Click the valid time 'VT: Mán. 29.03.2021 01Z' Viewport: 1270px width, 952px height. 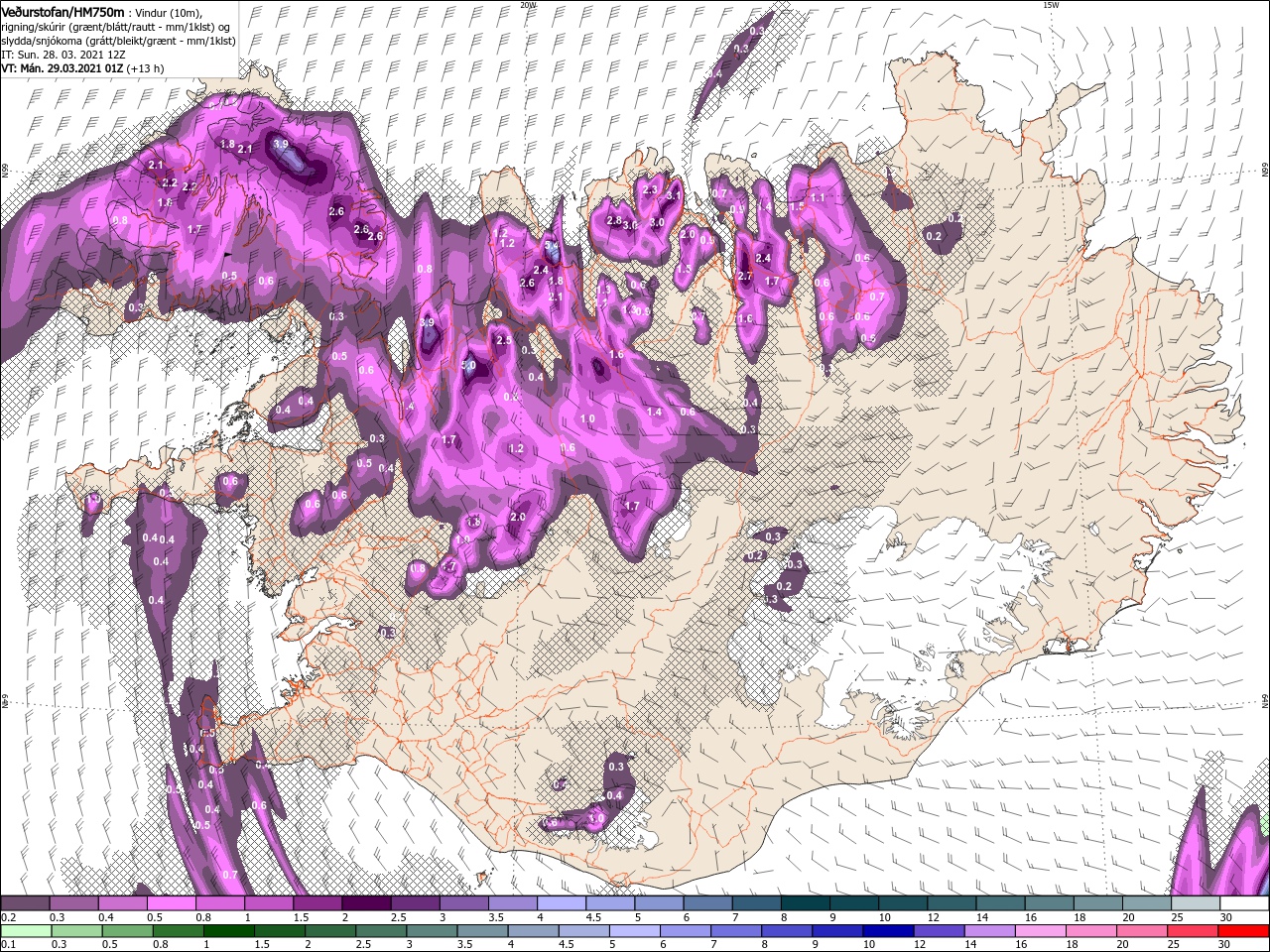61,68
